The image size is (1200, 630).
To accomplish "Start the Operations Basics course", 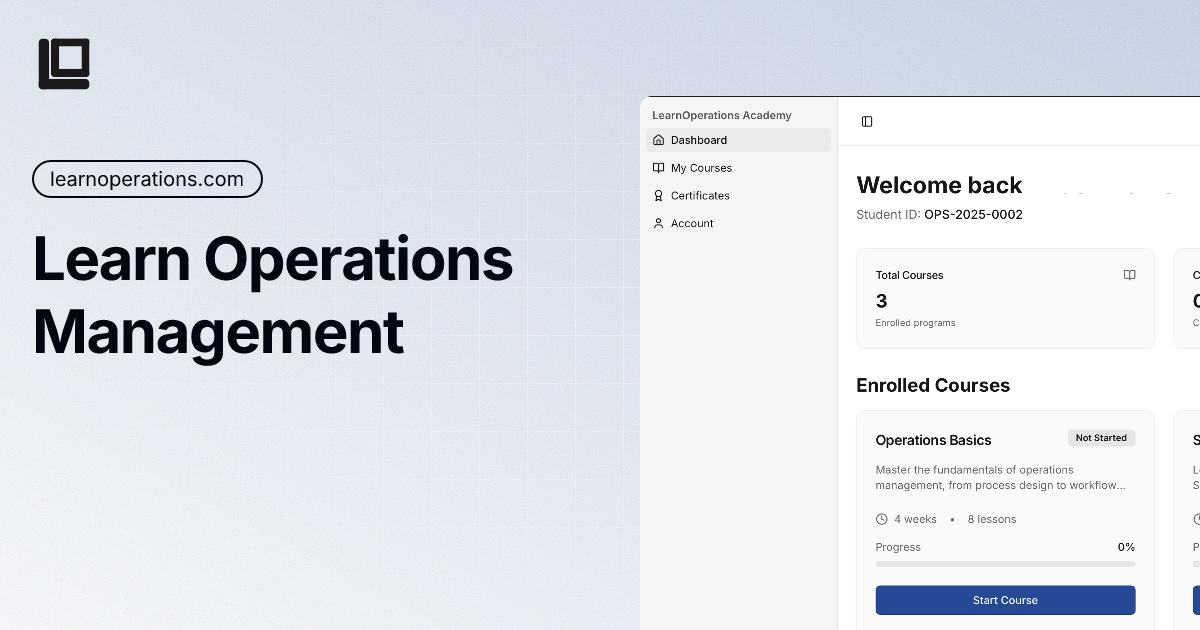I will click(x=1005, y=600).
